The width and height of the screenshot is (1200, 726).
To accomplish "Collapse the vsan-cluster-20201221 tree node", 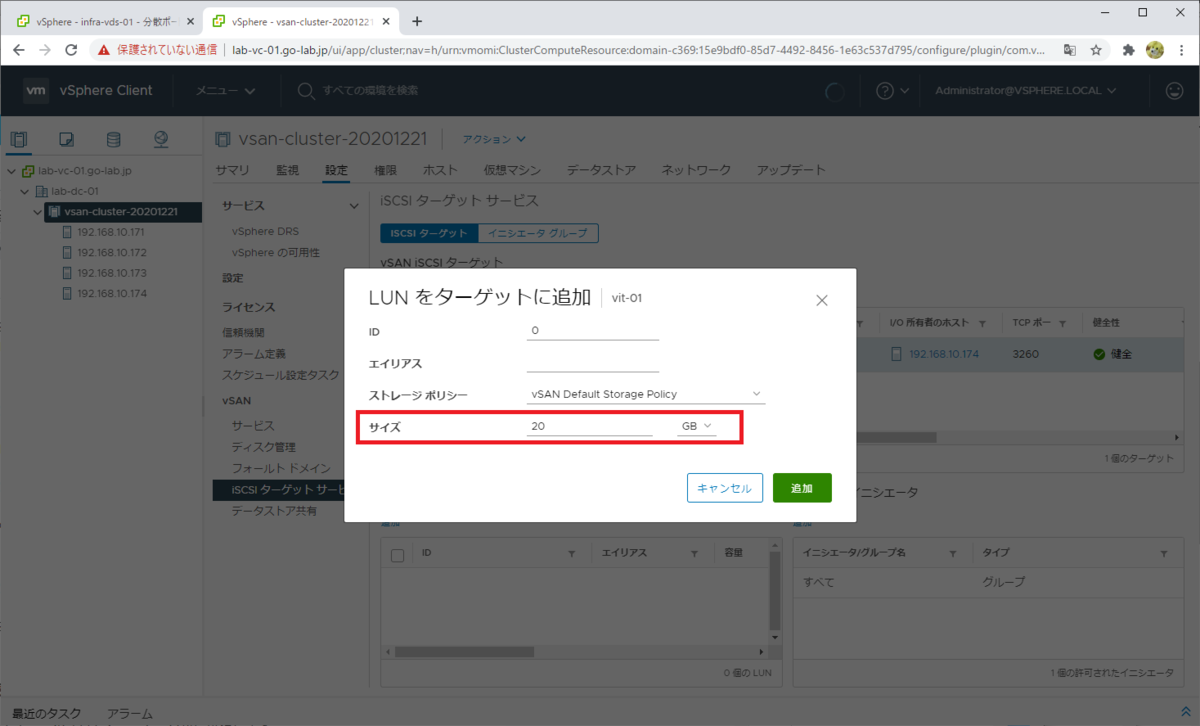I will pos(37,211).
